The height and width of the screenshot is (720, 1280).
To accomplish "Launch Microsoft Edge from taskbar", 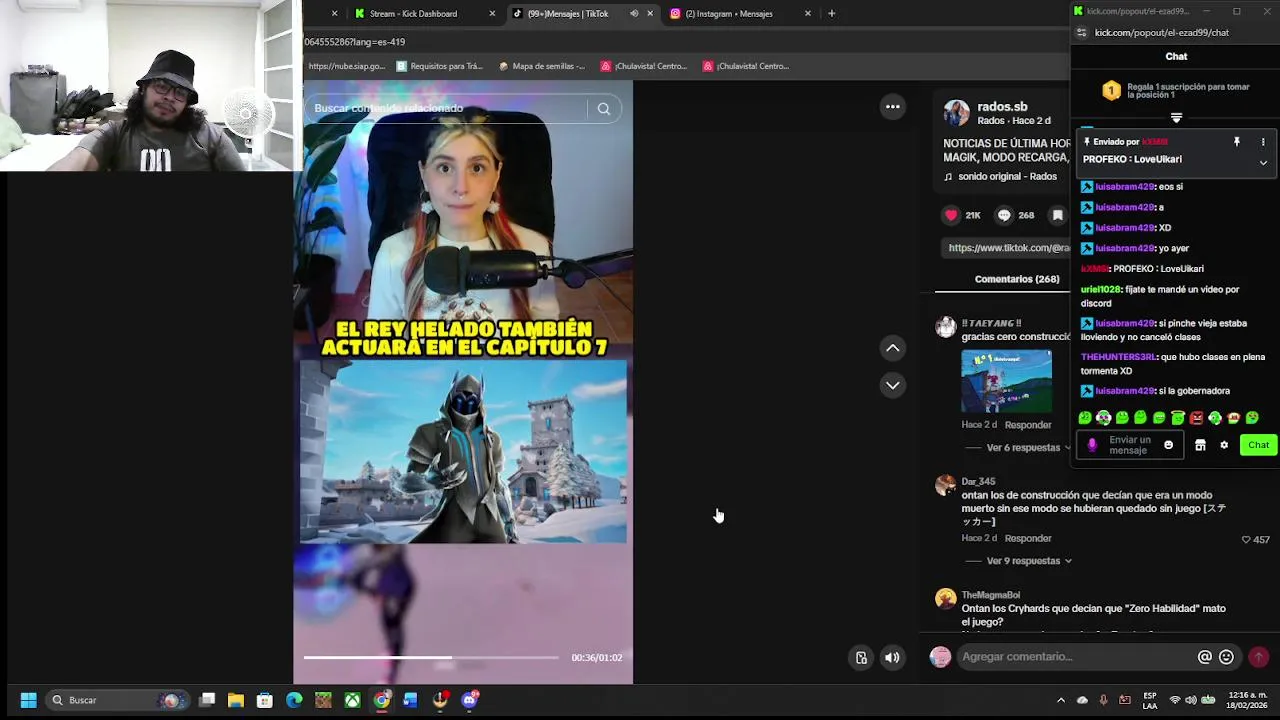I will 294,700.
